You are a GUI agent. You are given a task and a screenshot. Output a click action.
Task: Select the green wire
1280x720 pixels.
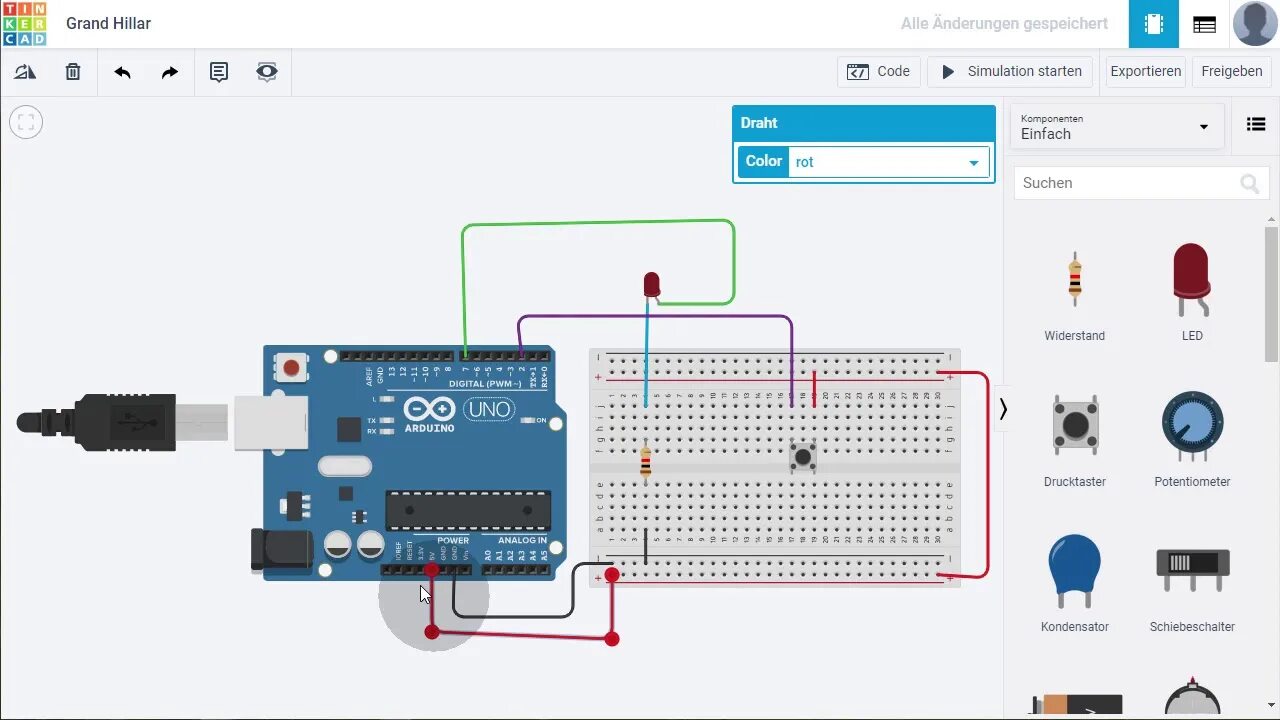pos(600,222)
